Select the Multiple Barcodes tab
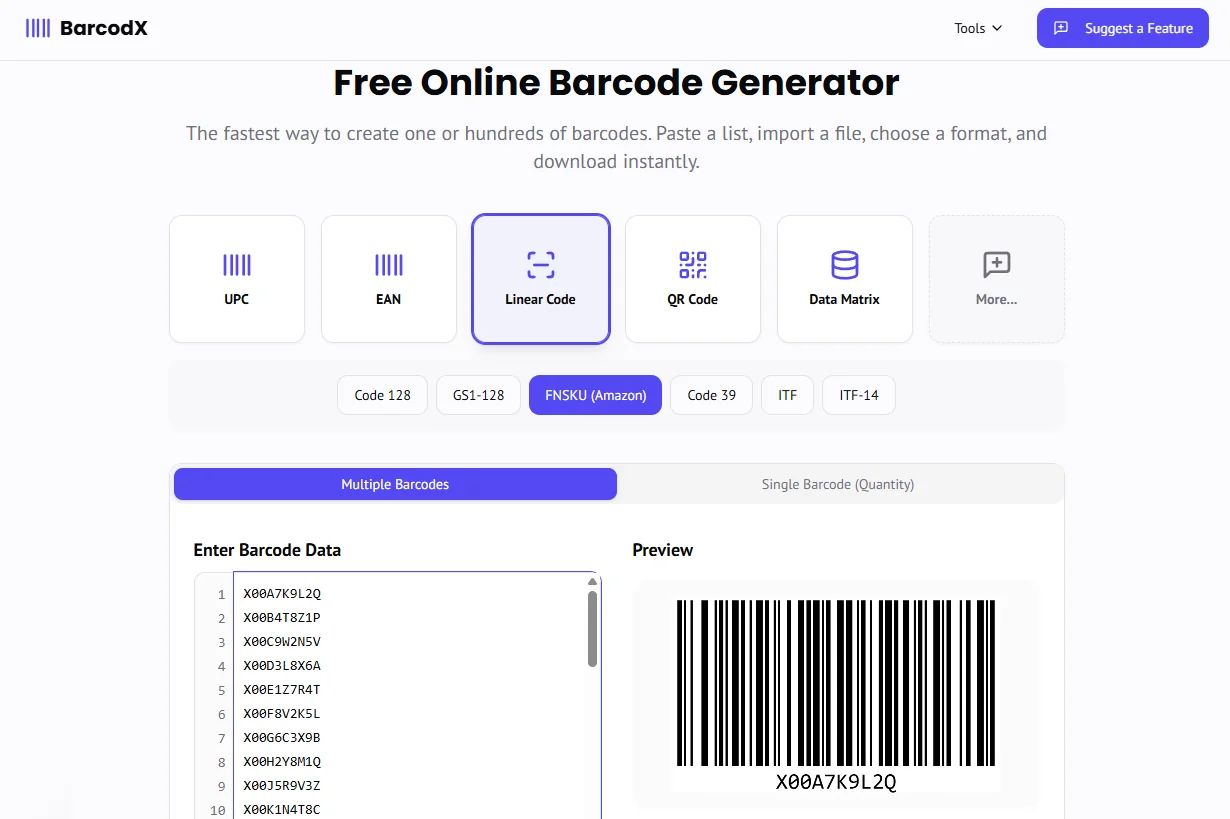 click(x=395, y=484)
